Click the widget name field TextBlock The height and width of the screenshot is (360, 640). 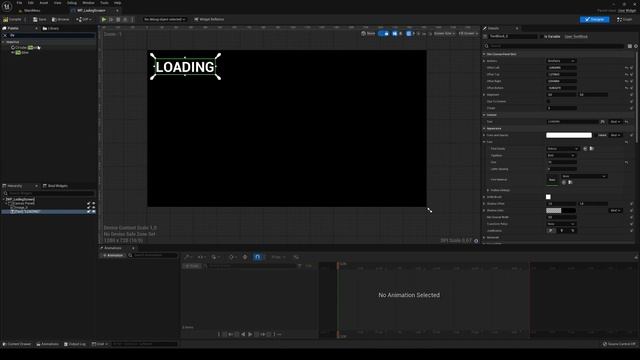tap(513, 36)
